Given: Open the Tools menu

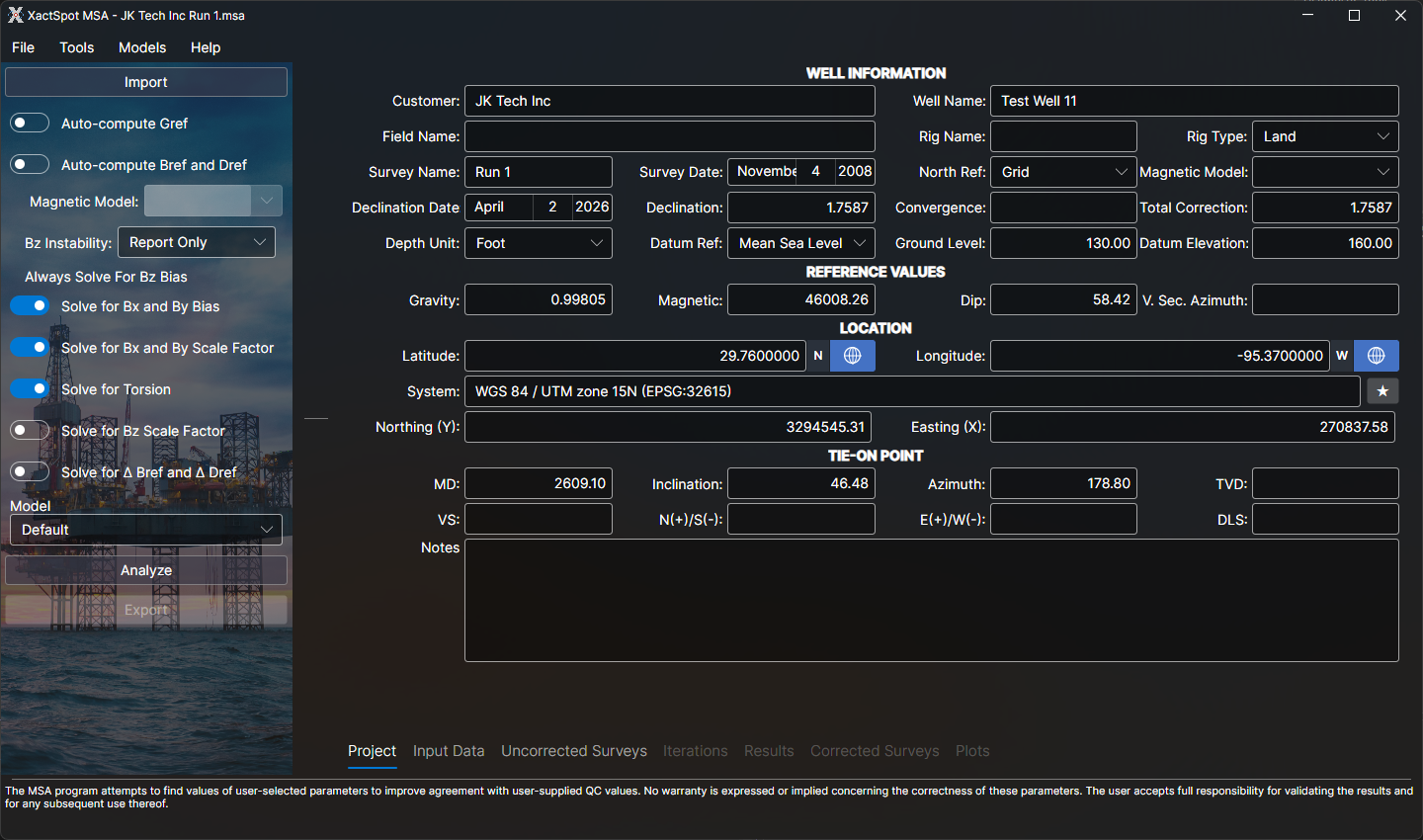Looking at the screenshot, I should coord(76,46).
